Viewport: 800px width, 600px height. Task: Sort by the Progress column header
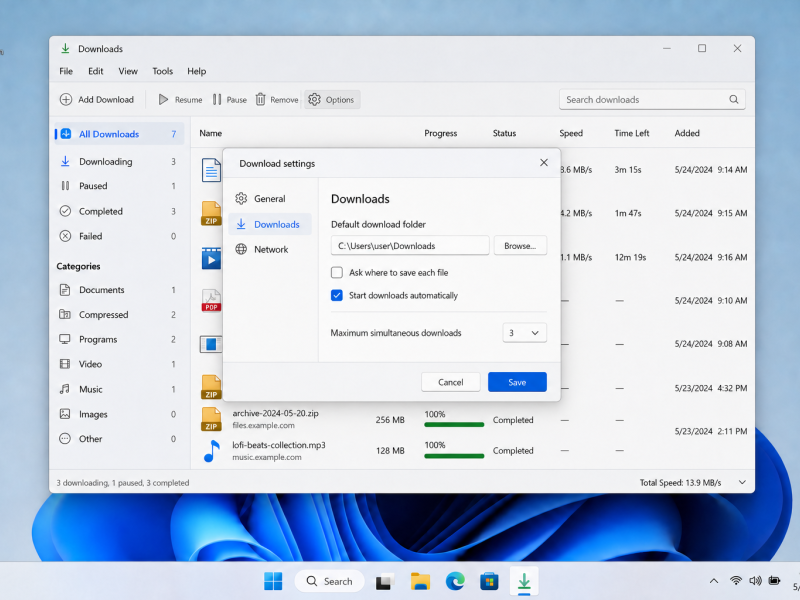click(x=441, y=133)
